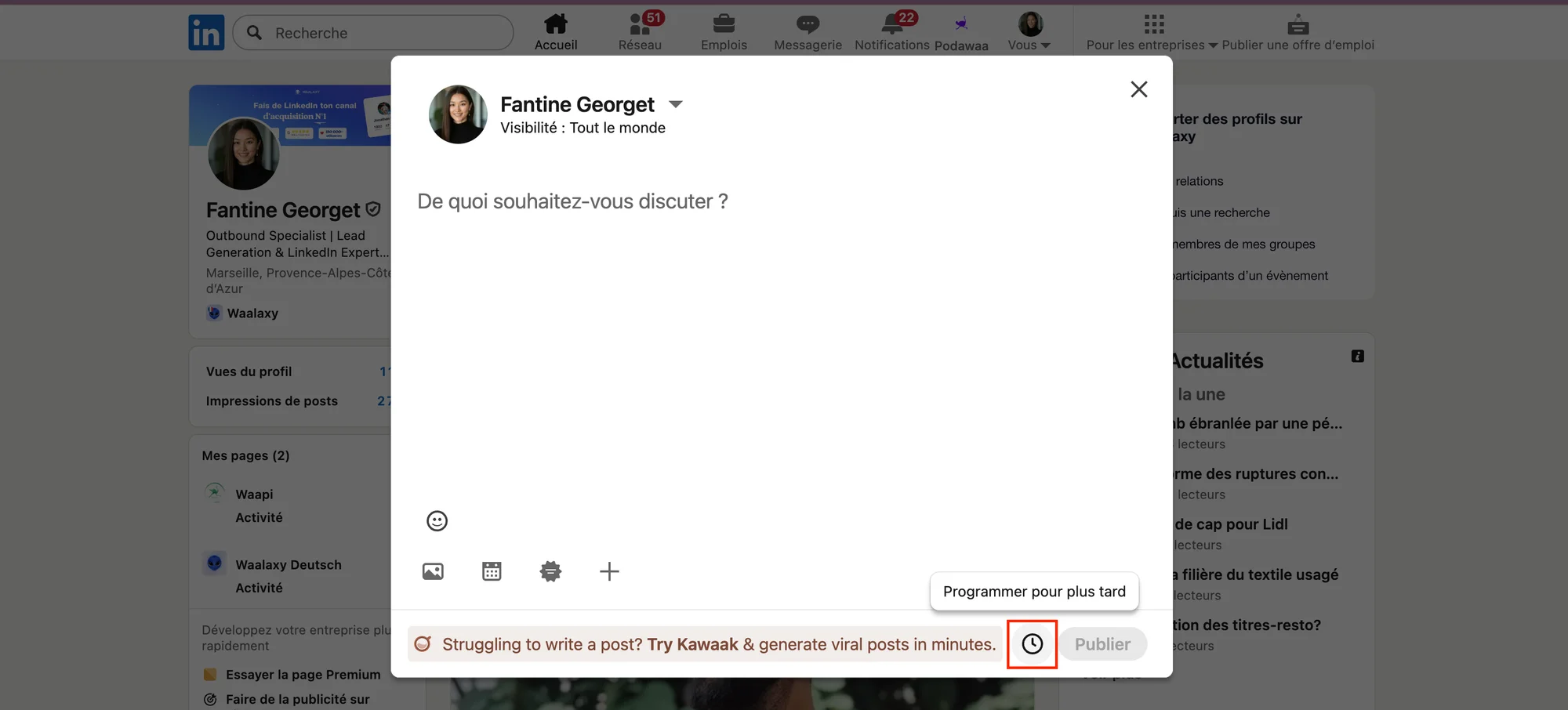Viewport: 1568px width, 710px height.
Task: Close the post creation dialog
Action: [x=1139, y=89]
